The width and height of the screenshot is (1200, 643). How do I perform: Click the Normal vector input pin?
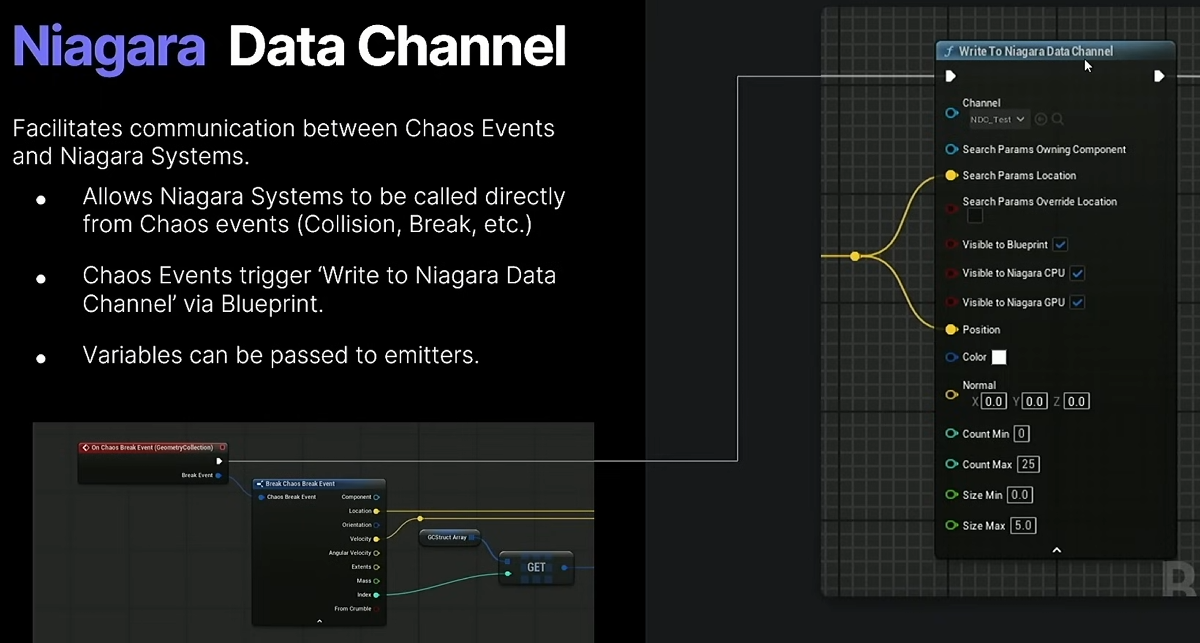(x=951, y=395)
